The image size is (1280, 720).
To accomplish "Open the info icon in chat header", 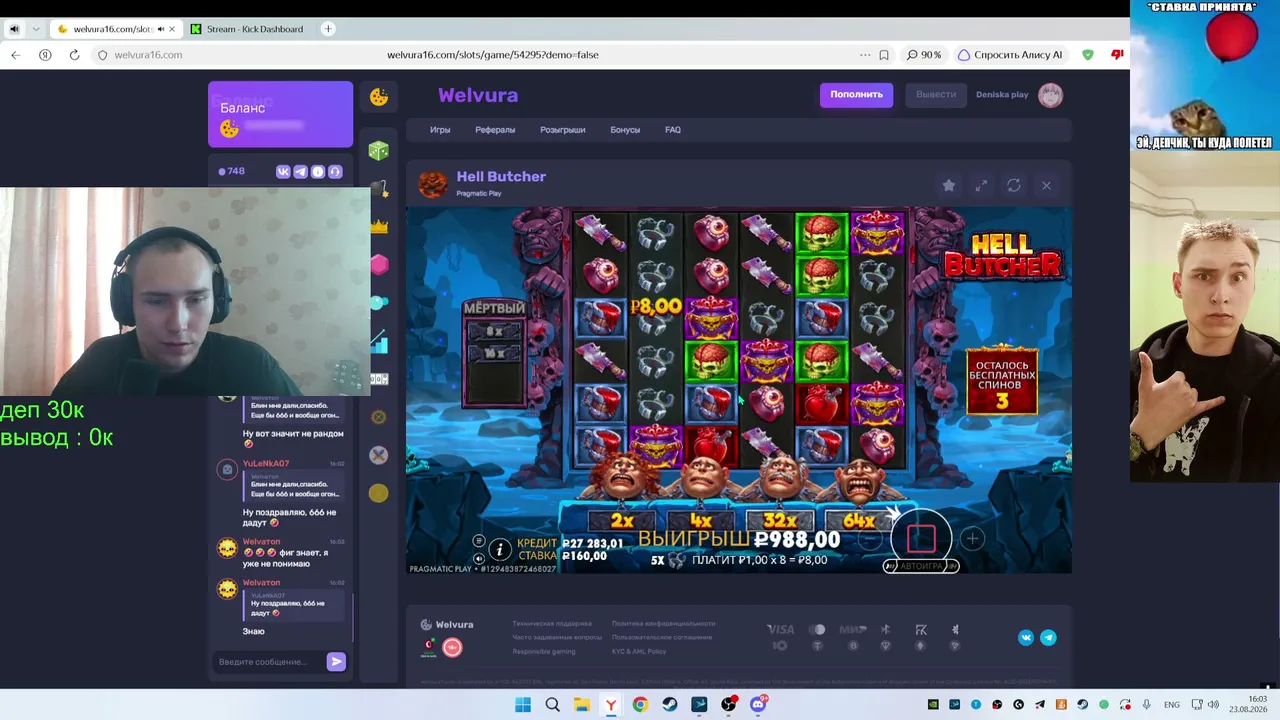I will pyautogui.click(x=318, y=172).
